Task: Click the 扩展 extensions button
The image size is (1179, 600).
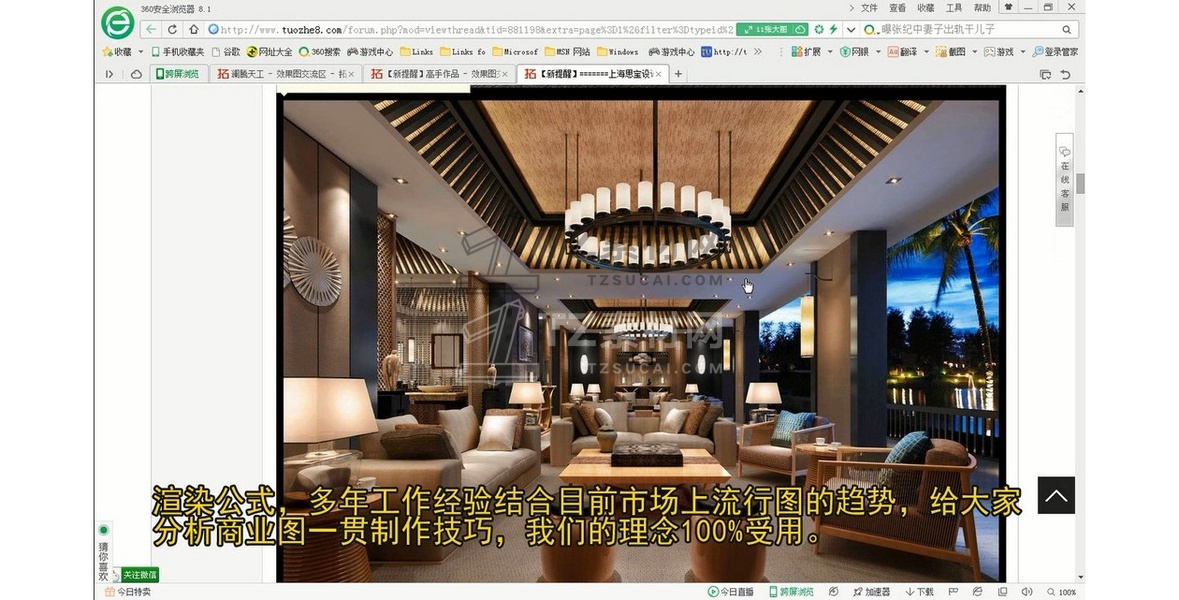Action: [x=806, y=52]
